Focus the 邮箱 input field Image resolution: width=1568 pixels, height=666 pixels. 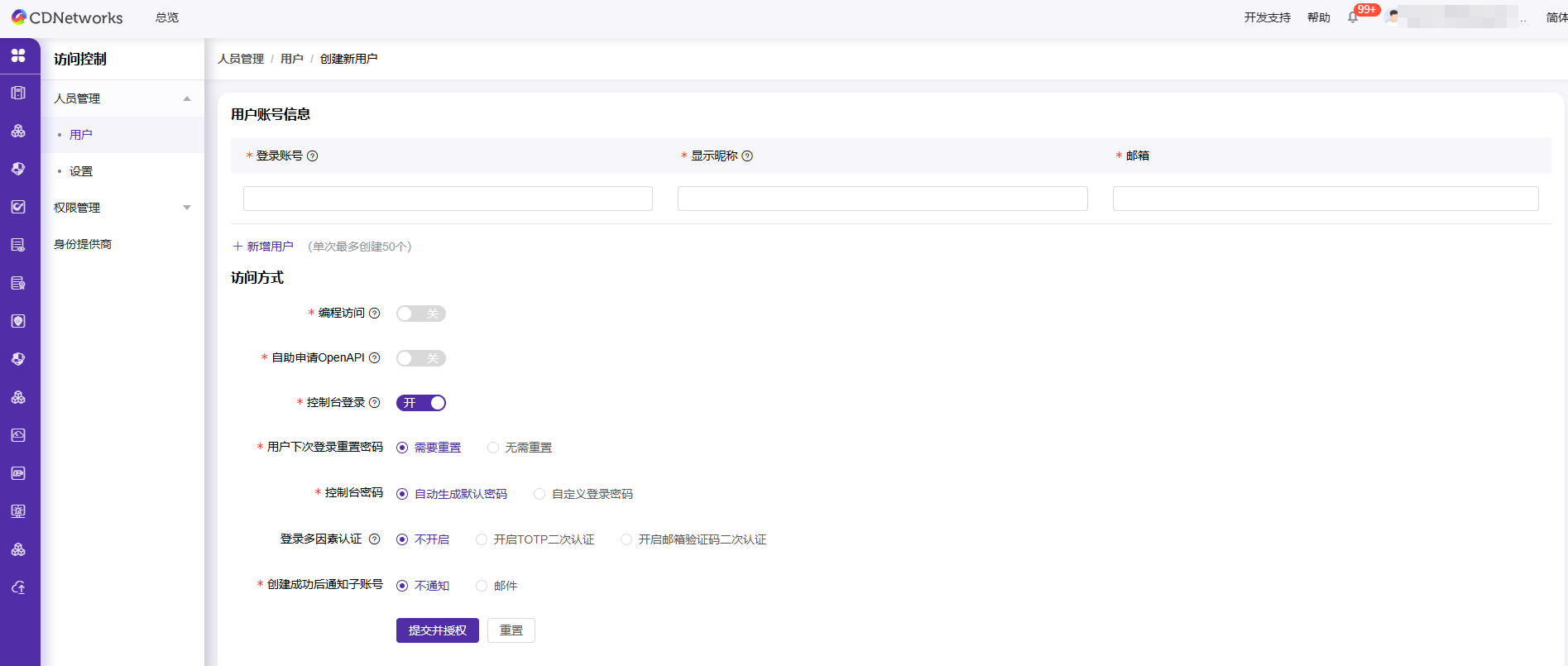pos(1326,199)
